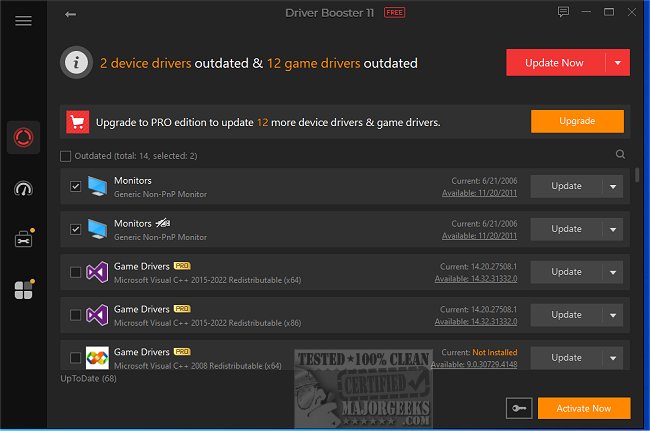This screenshot has width=650, height=431.
Task: Open Update dropdown for Visual C++ (x64) 2015-2022
Action: pos(613,272)
